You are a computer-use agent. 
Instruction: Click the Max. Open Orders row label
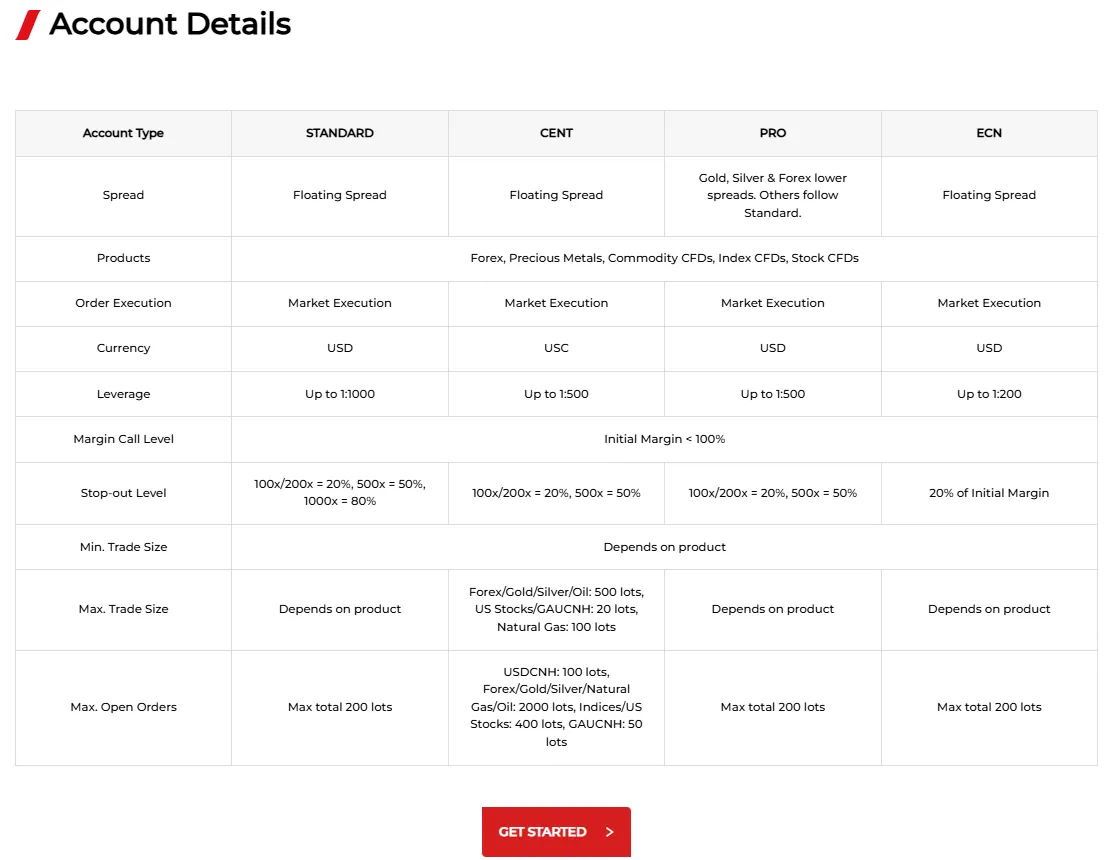coord(123,707)
